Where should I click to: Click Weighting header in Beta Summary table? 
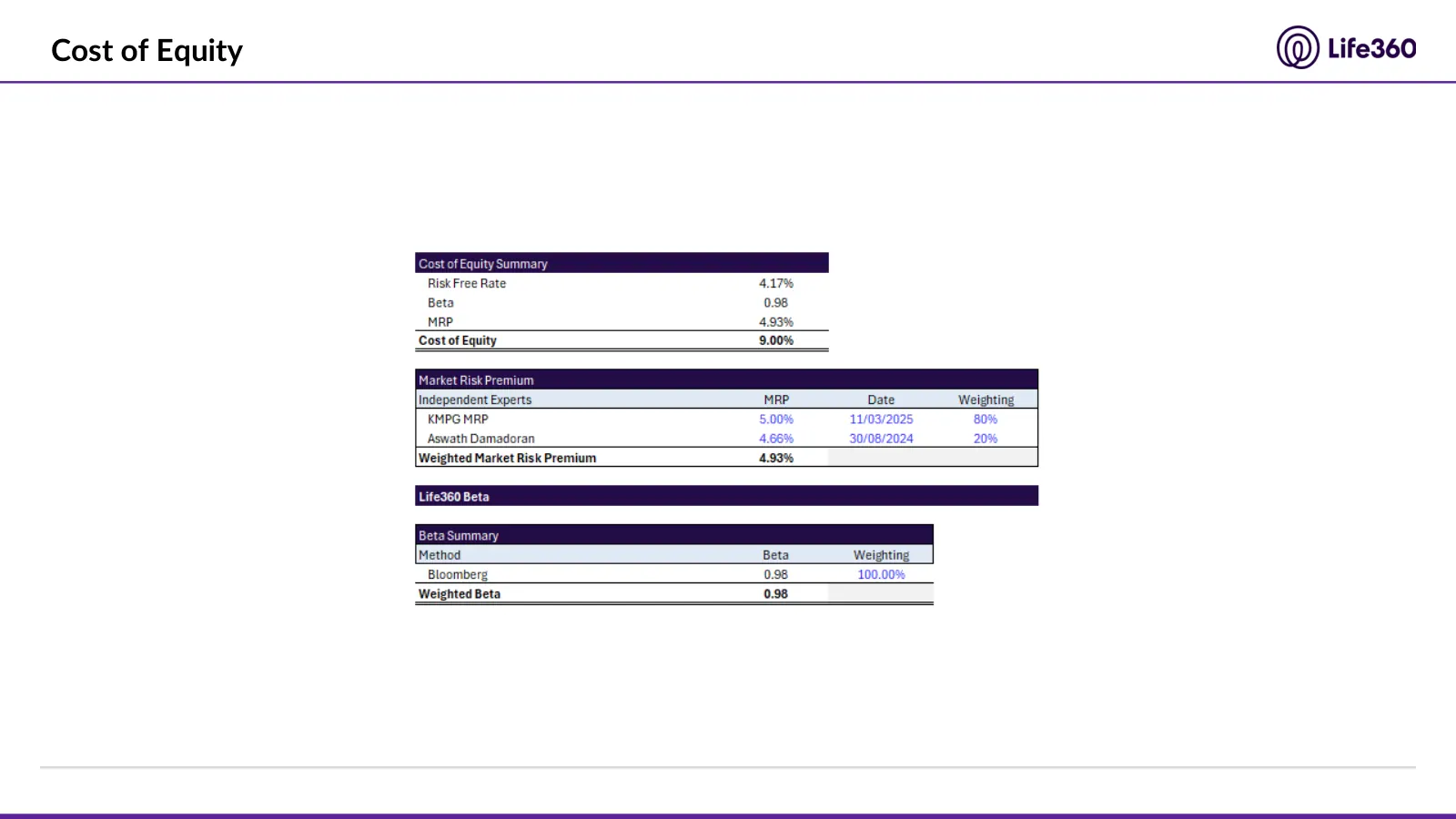[881, 555]
